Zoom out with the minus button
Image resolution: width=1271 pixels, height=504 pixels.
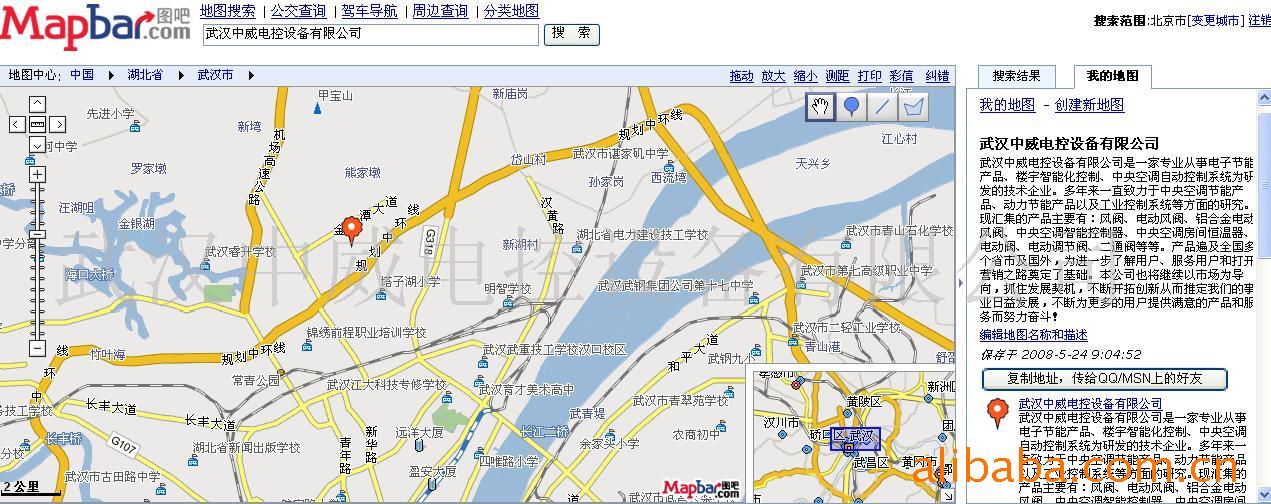pos(37,349)
